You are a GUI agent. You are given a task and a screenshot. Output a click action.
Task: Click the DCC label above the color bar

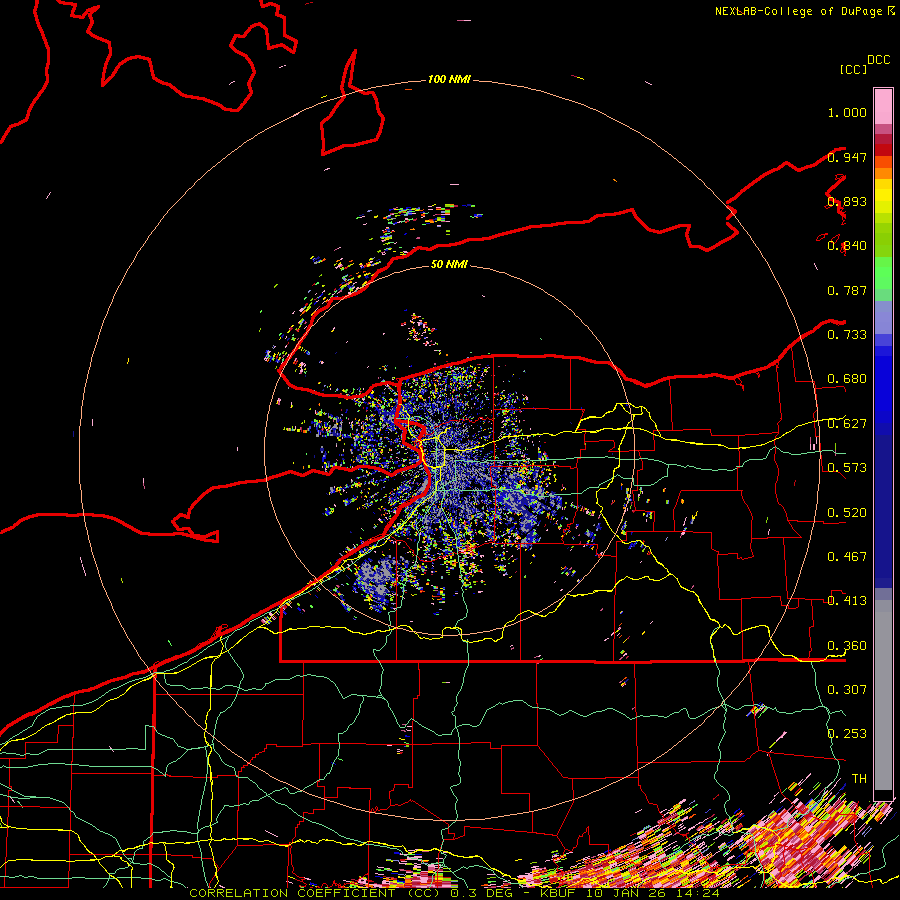coord(878,60)
